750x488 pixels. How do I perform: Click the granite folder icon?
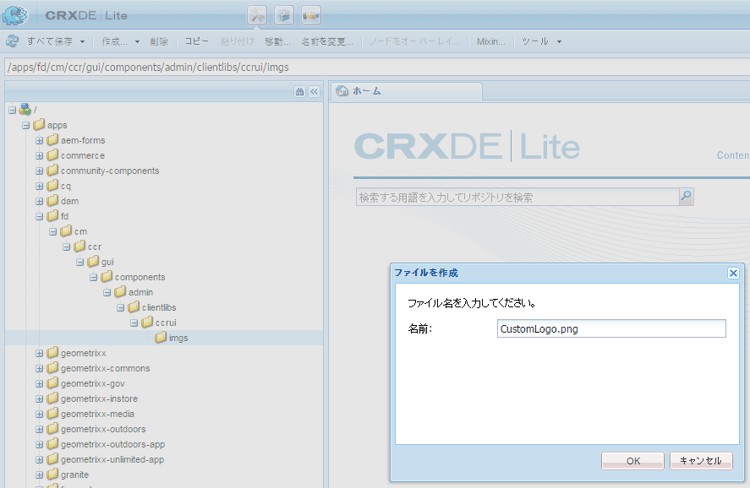coord(53,475)
